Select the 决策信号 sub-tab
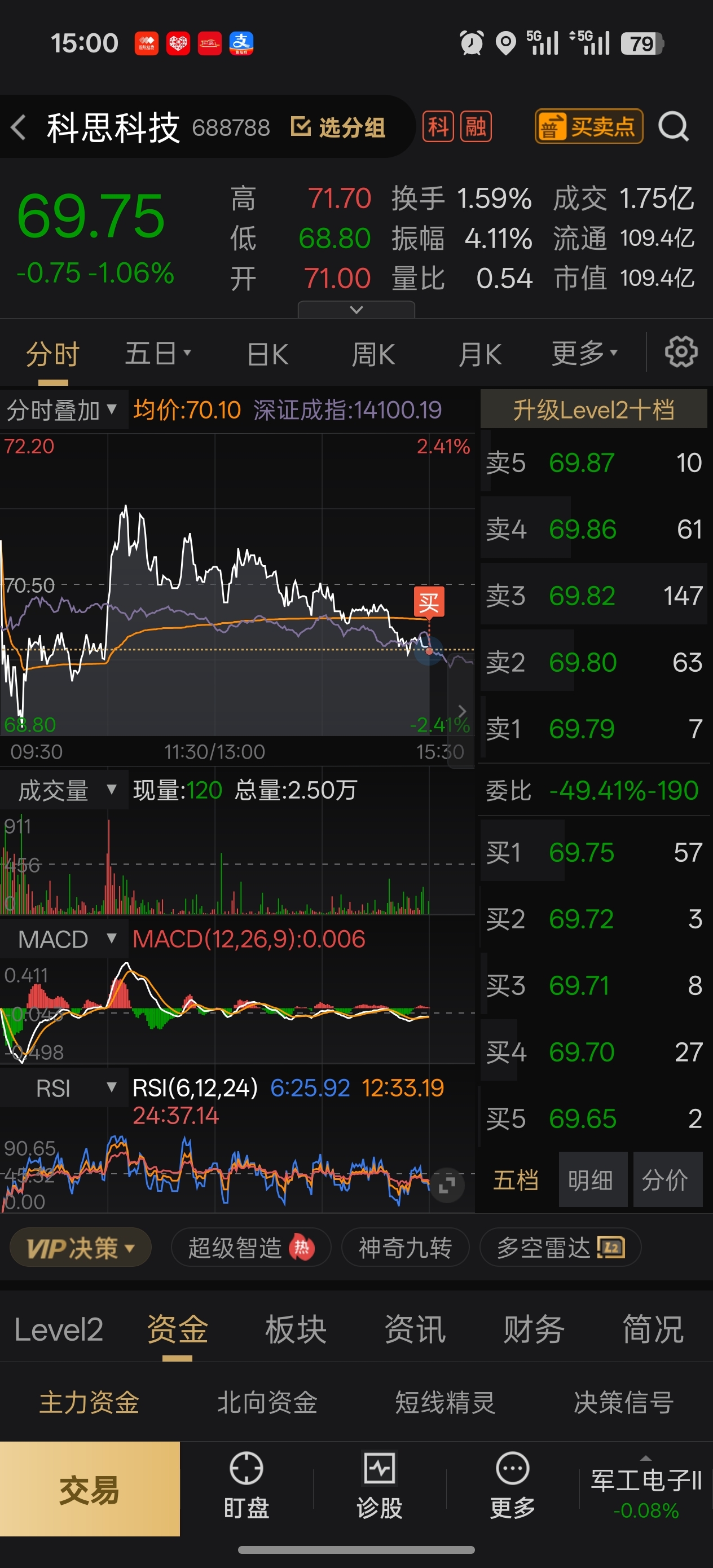 [x=623, y=1402]
